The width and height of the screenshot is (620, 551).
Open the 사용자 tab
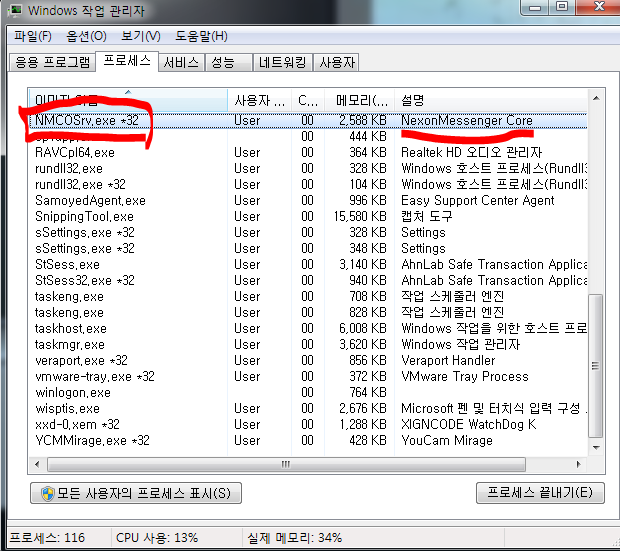pos(336,62)
